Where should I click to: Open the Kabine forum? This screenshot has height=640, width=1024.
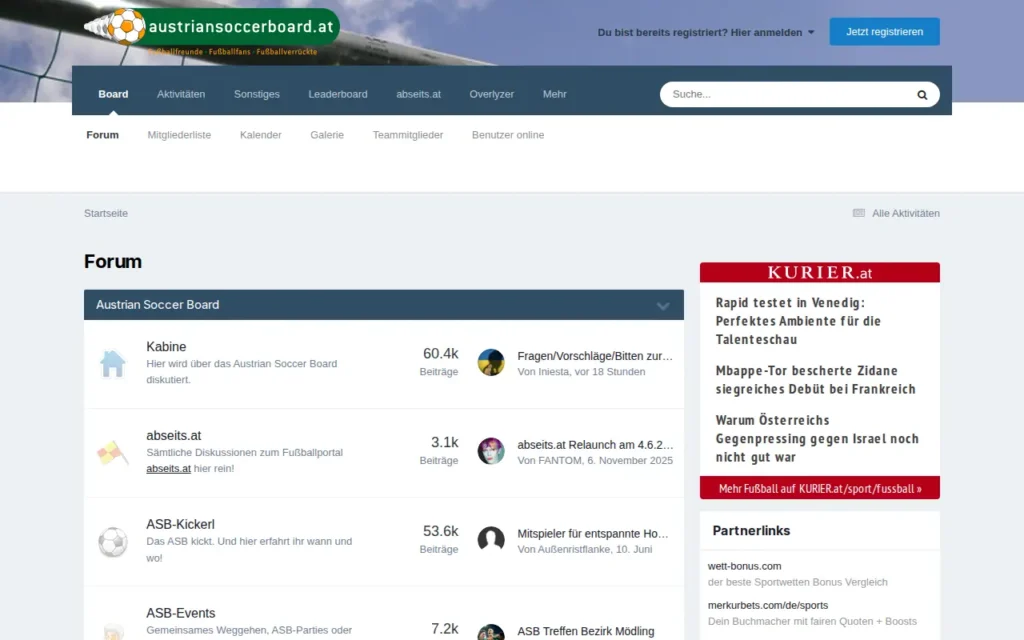(x=166, y=347)
